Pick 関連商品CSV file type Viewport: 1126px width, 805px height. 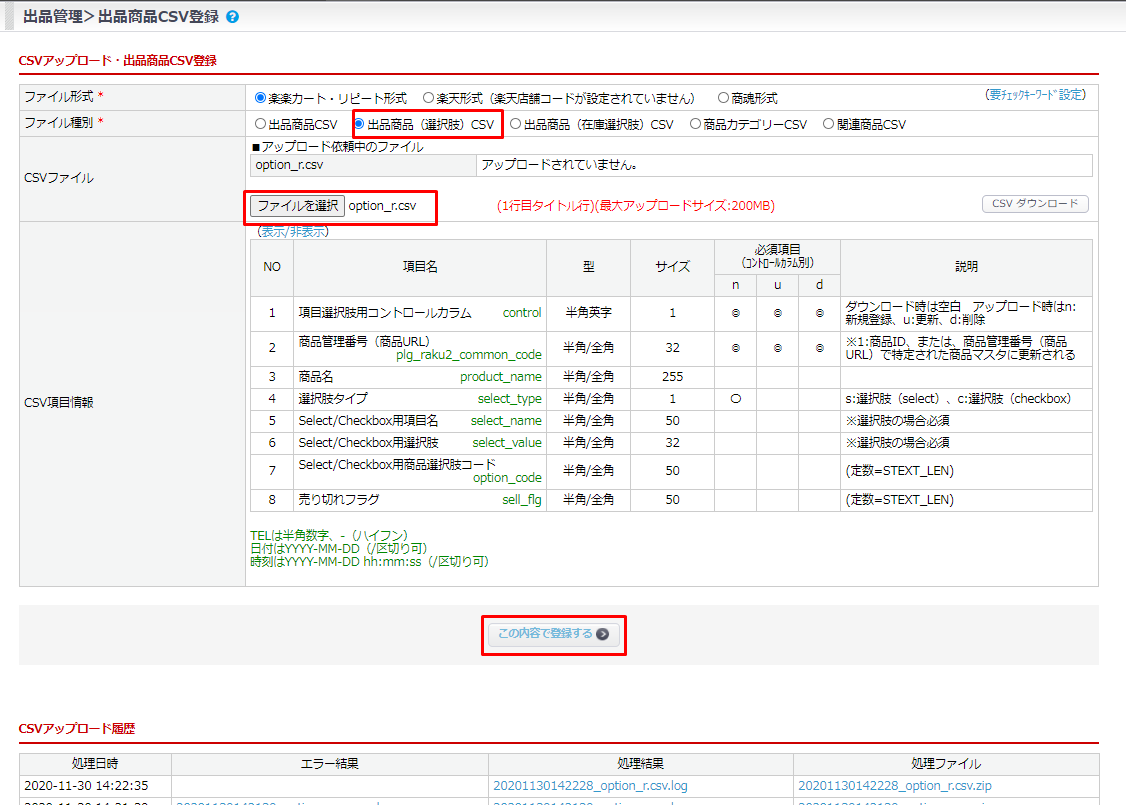(828, 125)
